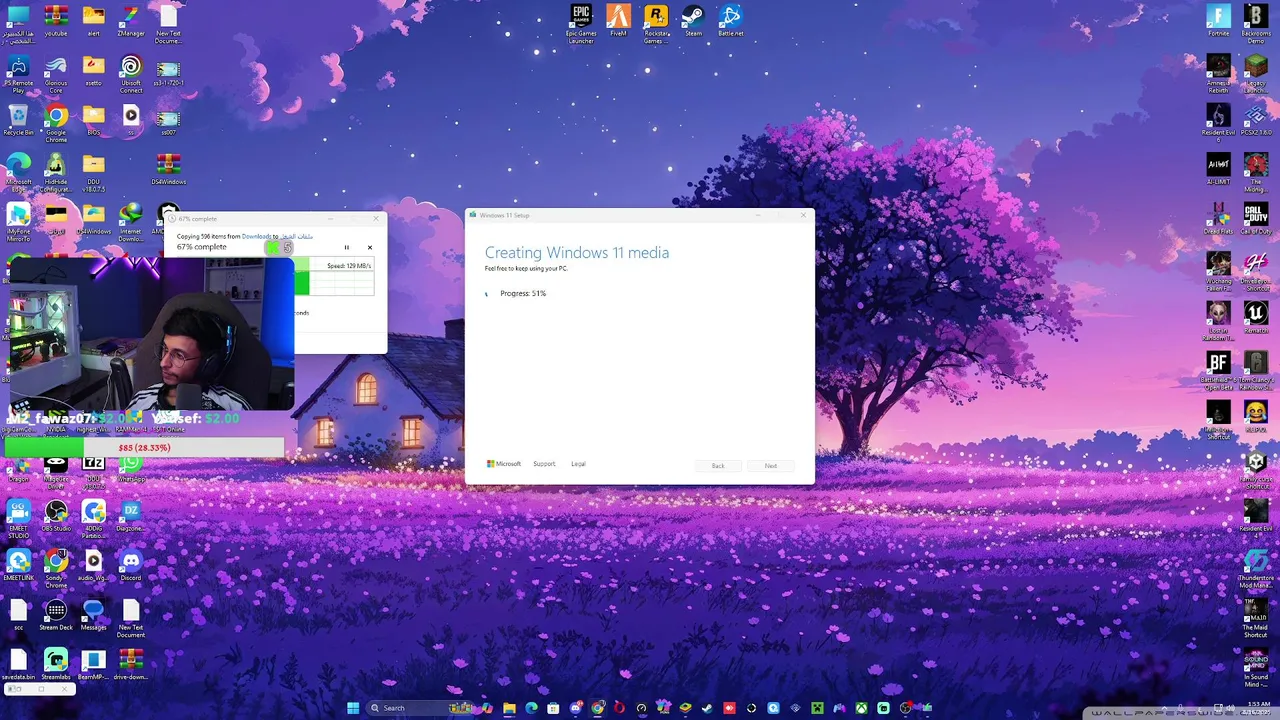Open Battle.net desktop icon
The image size is (1280, 720).
coord(730,21)
